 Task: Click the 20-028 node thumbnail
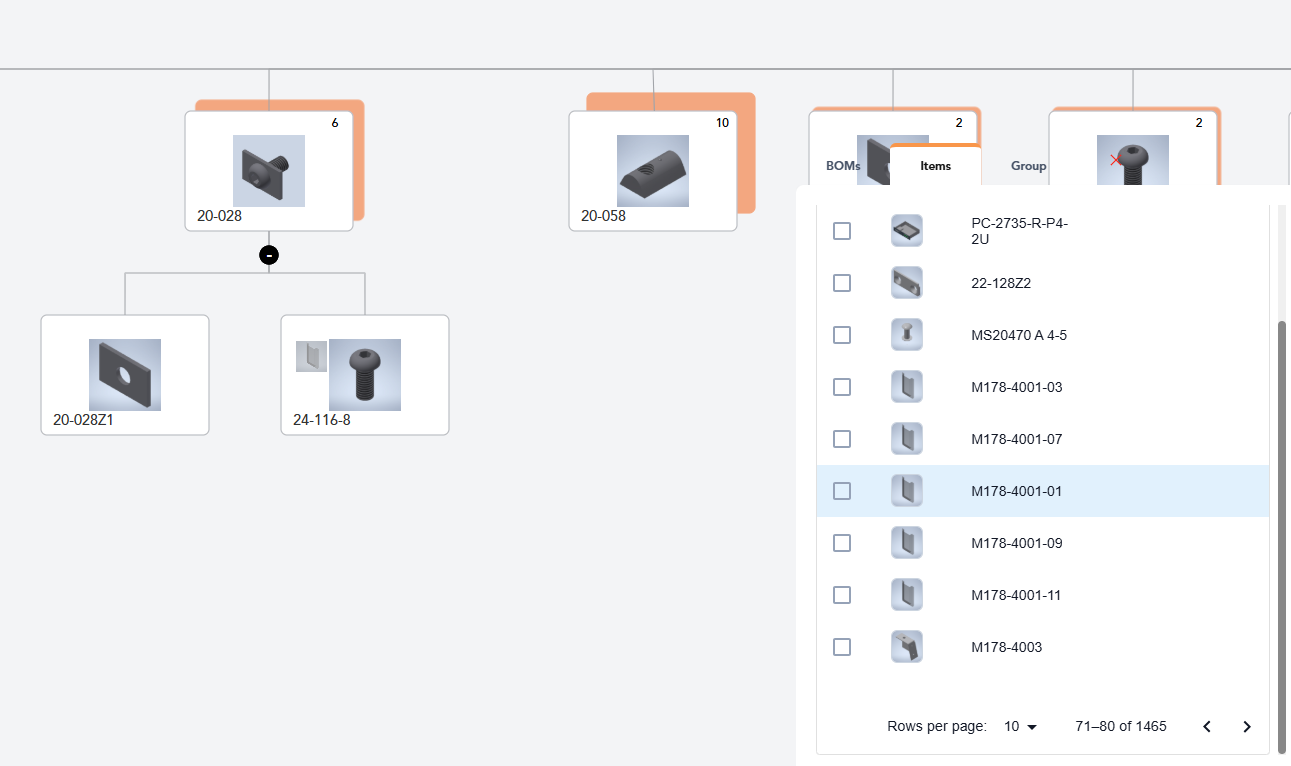[269, 170]
